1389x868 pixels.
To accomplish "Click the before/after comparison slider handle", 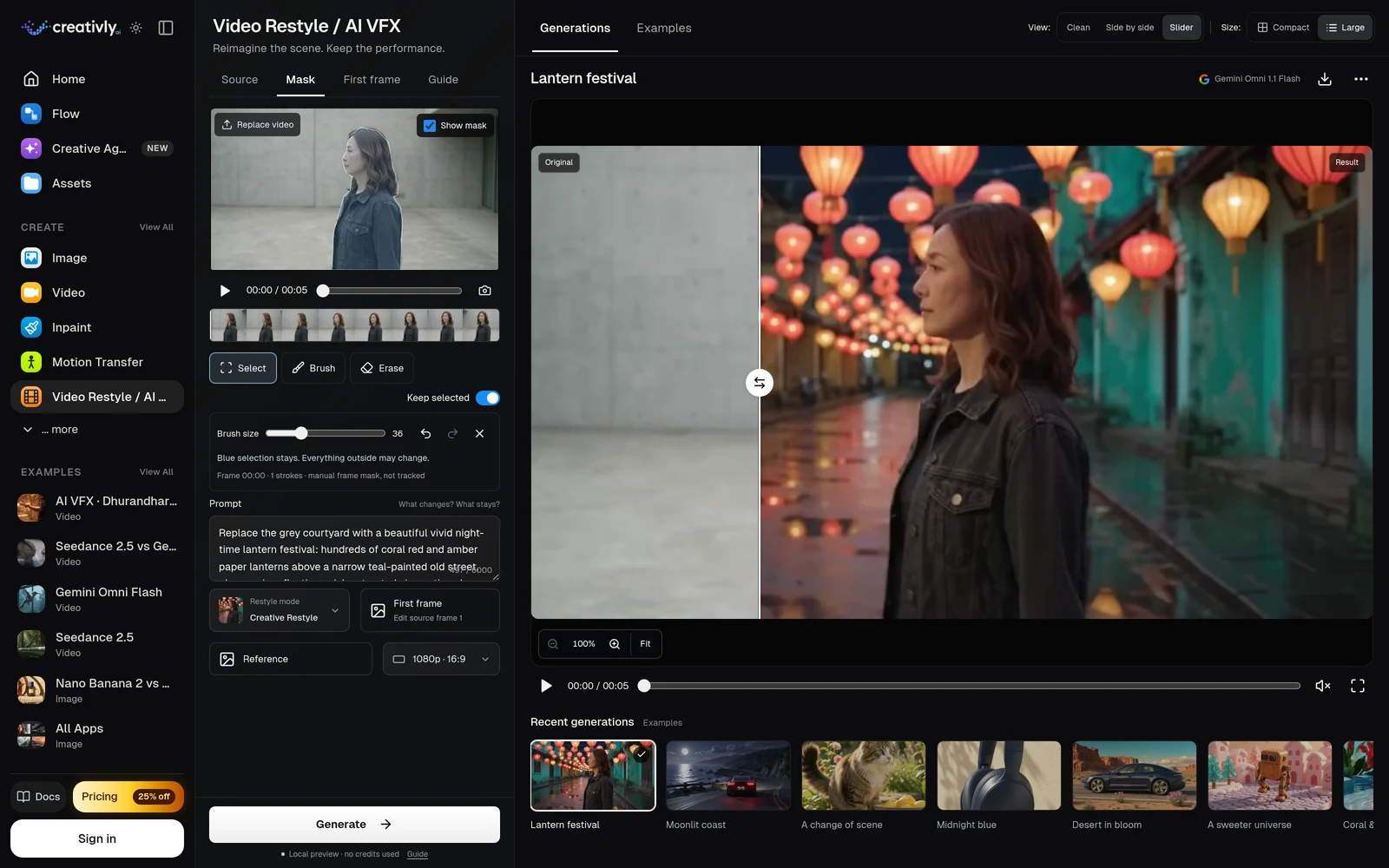I will click(x=760, y=383).
